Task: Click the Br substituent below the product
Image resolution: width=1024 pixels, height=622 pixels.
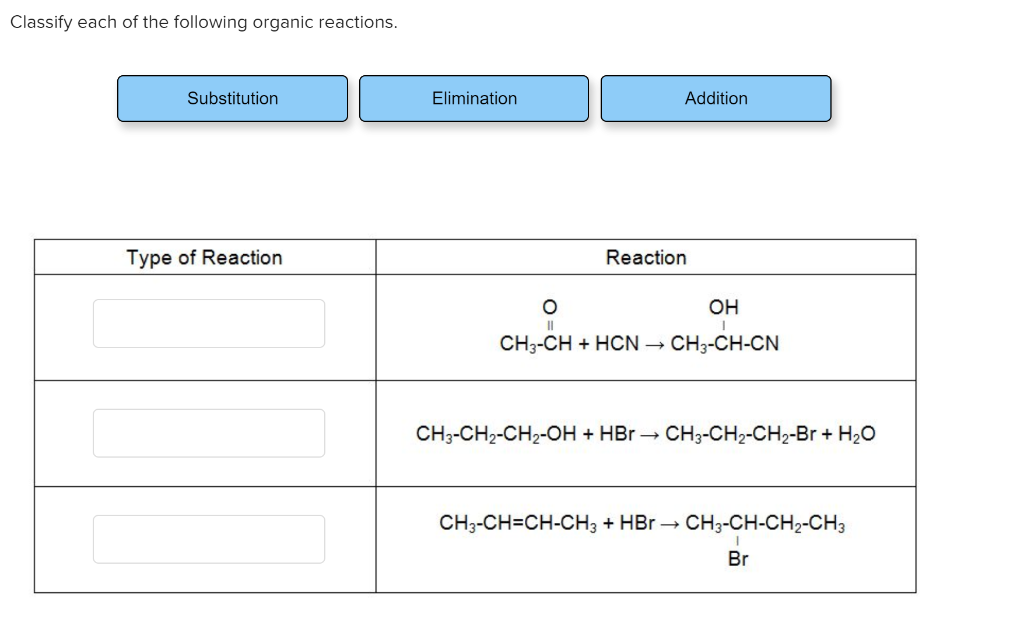Action: tap(738, 559)
